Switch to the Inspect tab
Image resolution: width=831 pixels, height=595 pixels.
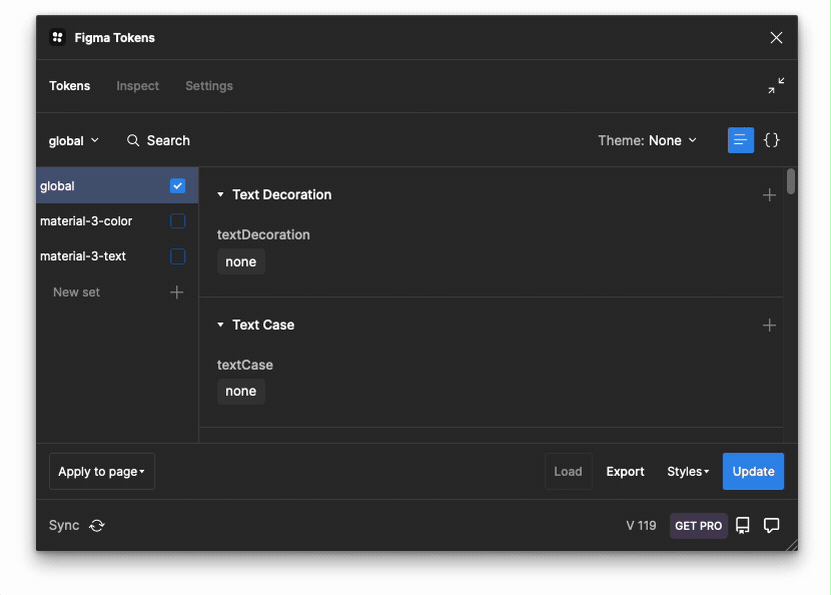coord(137,86)
